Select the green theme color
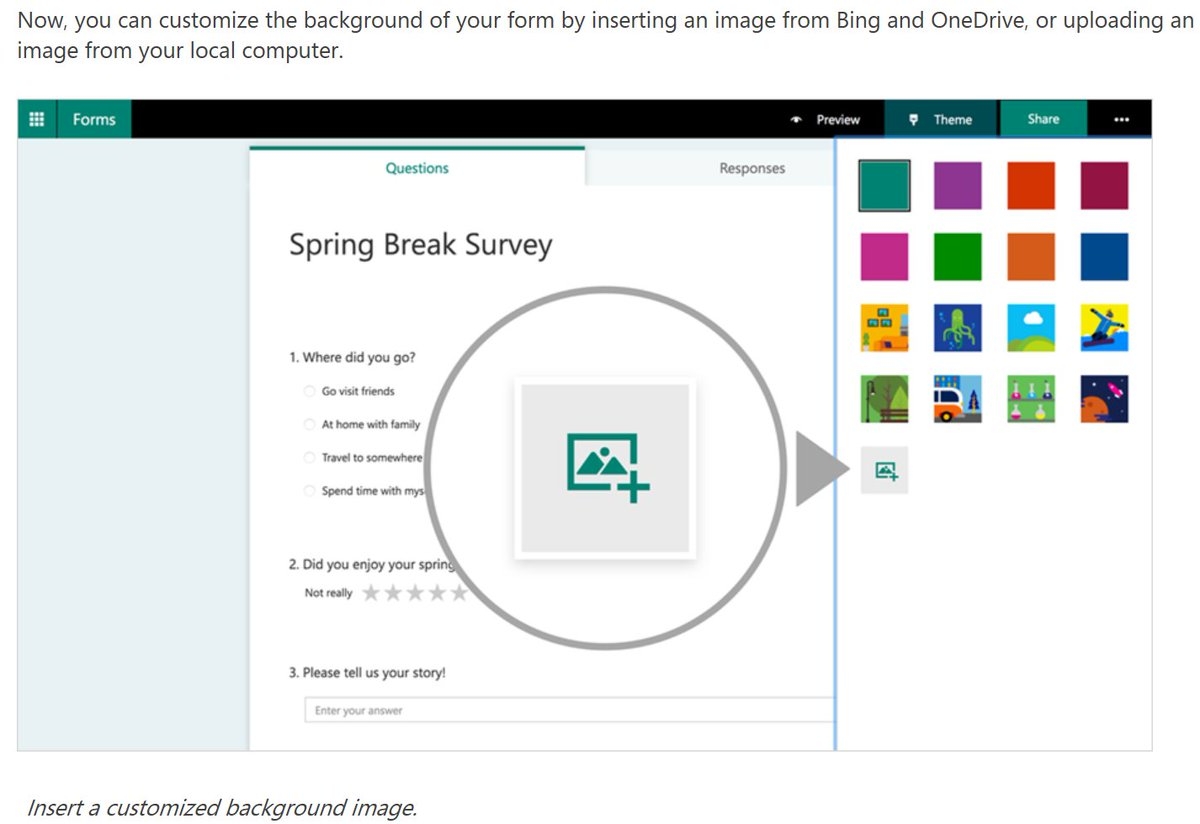 958,257
